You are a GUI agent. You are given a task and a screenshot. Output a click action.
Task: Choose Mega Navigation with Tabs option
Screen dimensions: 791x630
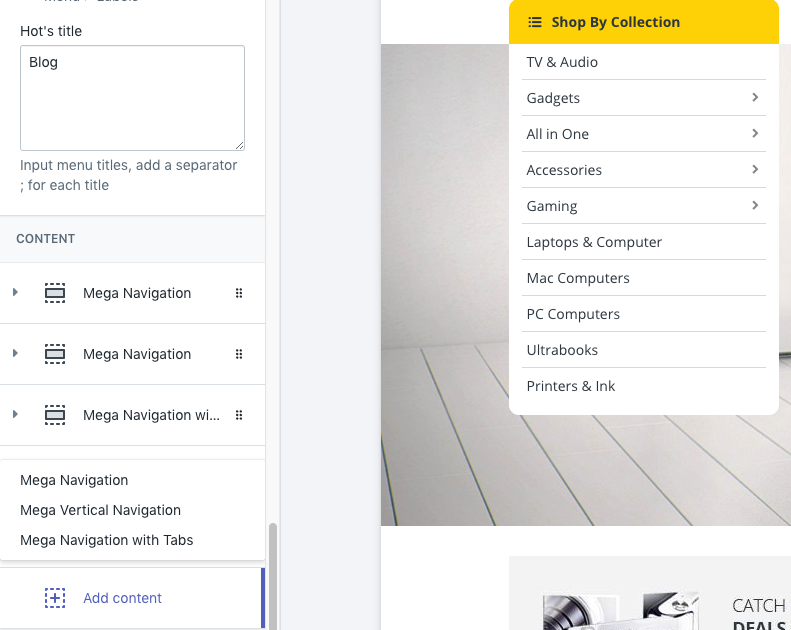pyautogui.click(x=106, y=540)
